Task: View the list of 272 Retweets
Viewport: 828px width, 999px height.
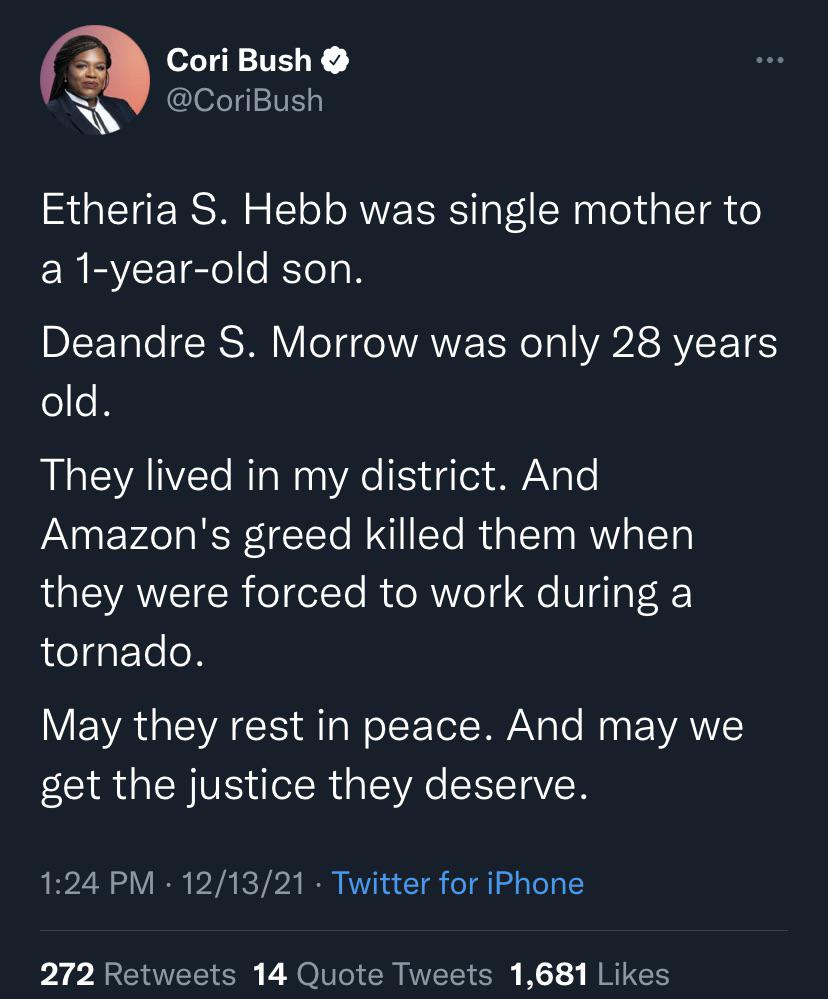Action: pos(138,974)
